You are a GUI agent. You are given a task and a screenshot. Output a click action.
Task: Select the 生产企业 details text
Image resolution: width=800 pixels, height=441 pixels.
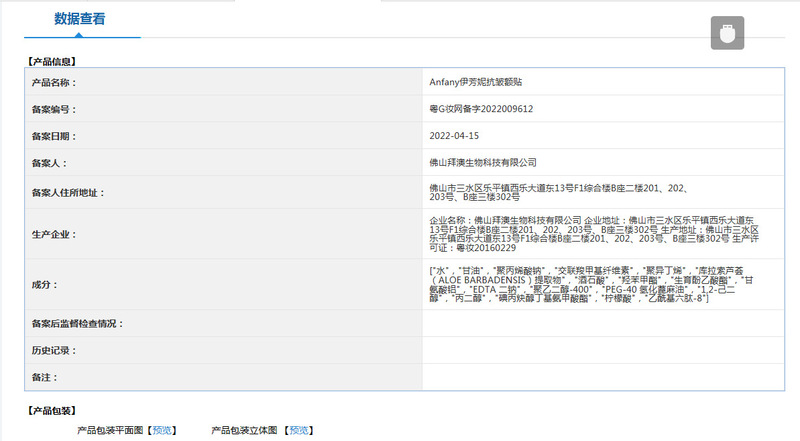(594, 234)
